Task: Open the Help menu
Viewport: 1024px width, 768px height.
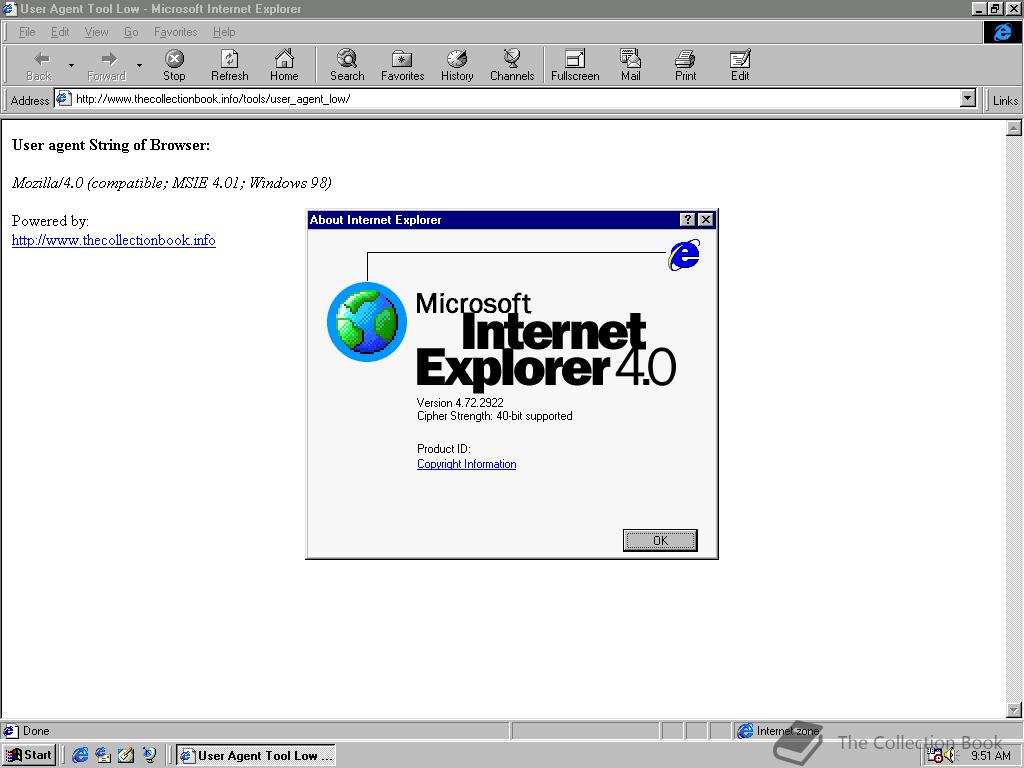Action: [224, 32]
